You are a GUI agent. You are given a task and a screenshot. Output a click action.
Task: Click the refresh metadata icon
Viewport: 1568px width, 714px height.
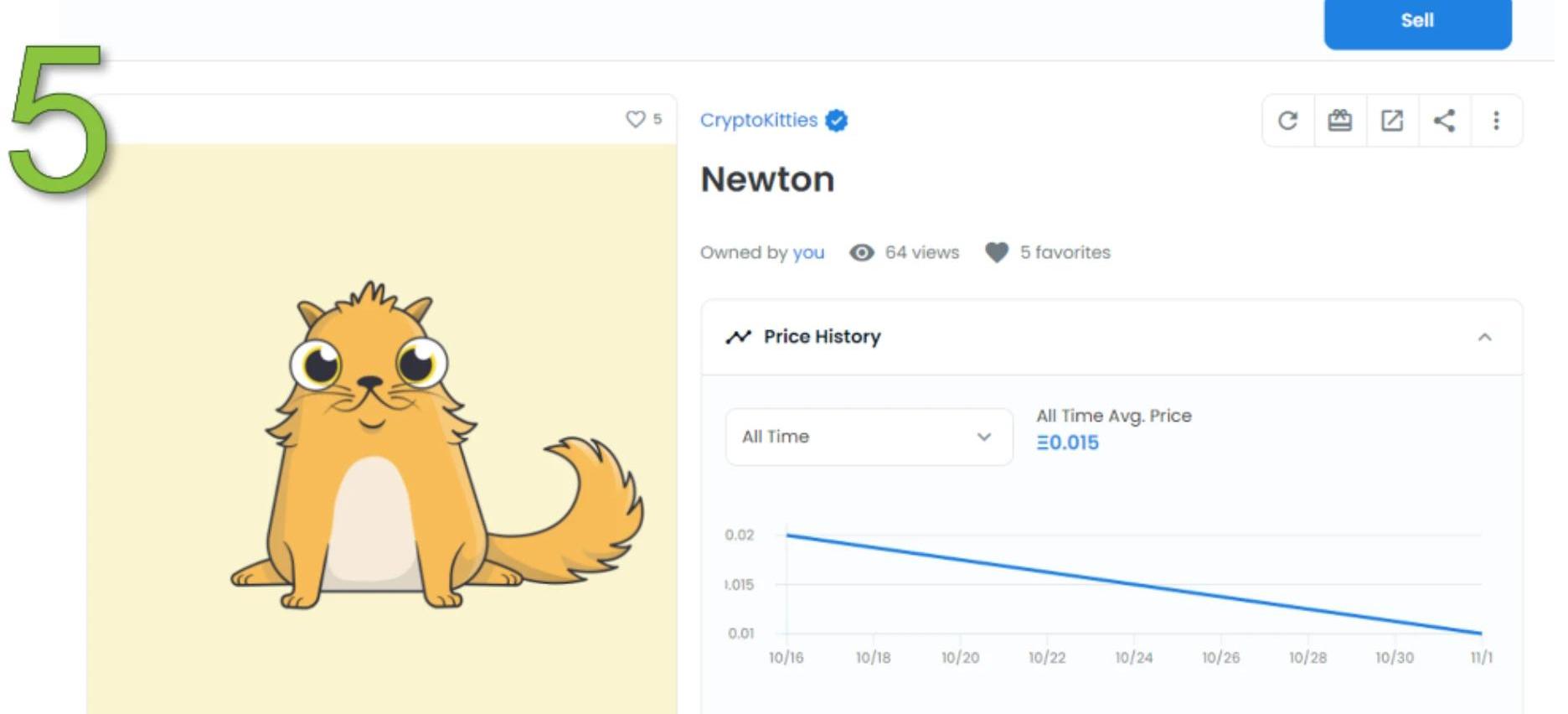pyautogui.click(x=1287, y=121)
